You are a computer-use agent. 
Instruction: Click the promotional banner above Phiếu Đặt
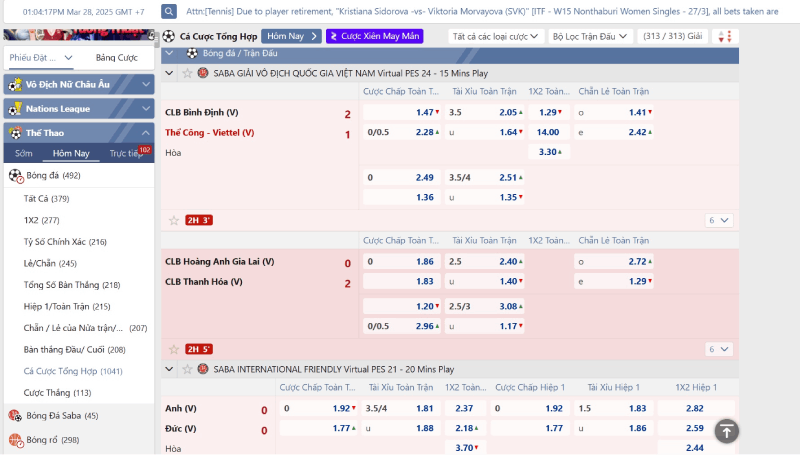pyautogui.click(x=79, y=34)
